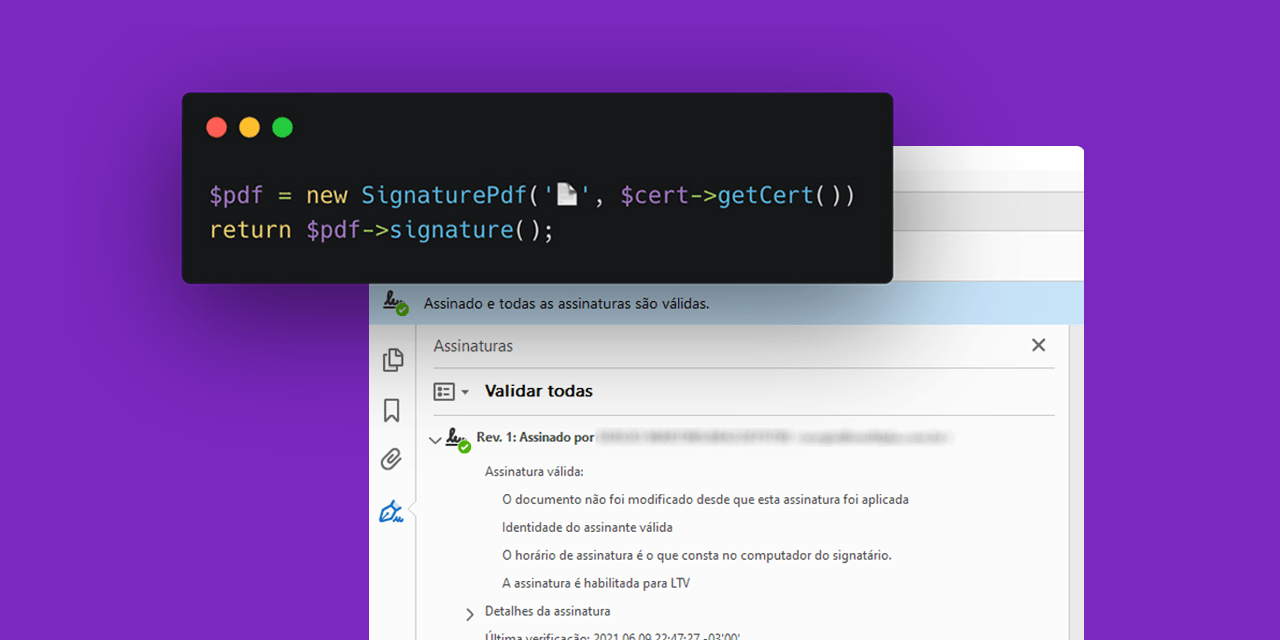
Task: Click the red dot in code window
Action: pyautogui.click(x=216, y=127)
